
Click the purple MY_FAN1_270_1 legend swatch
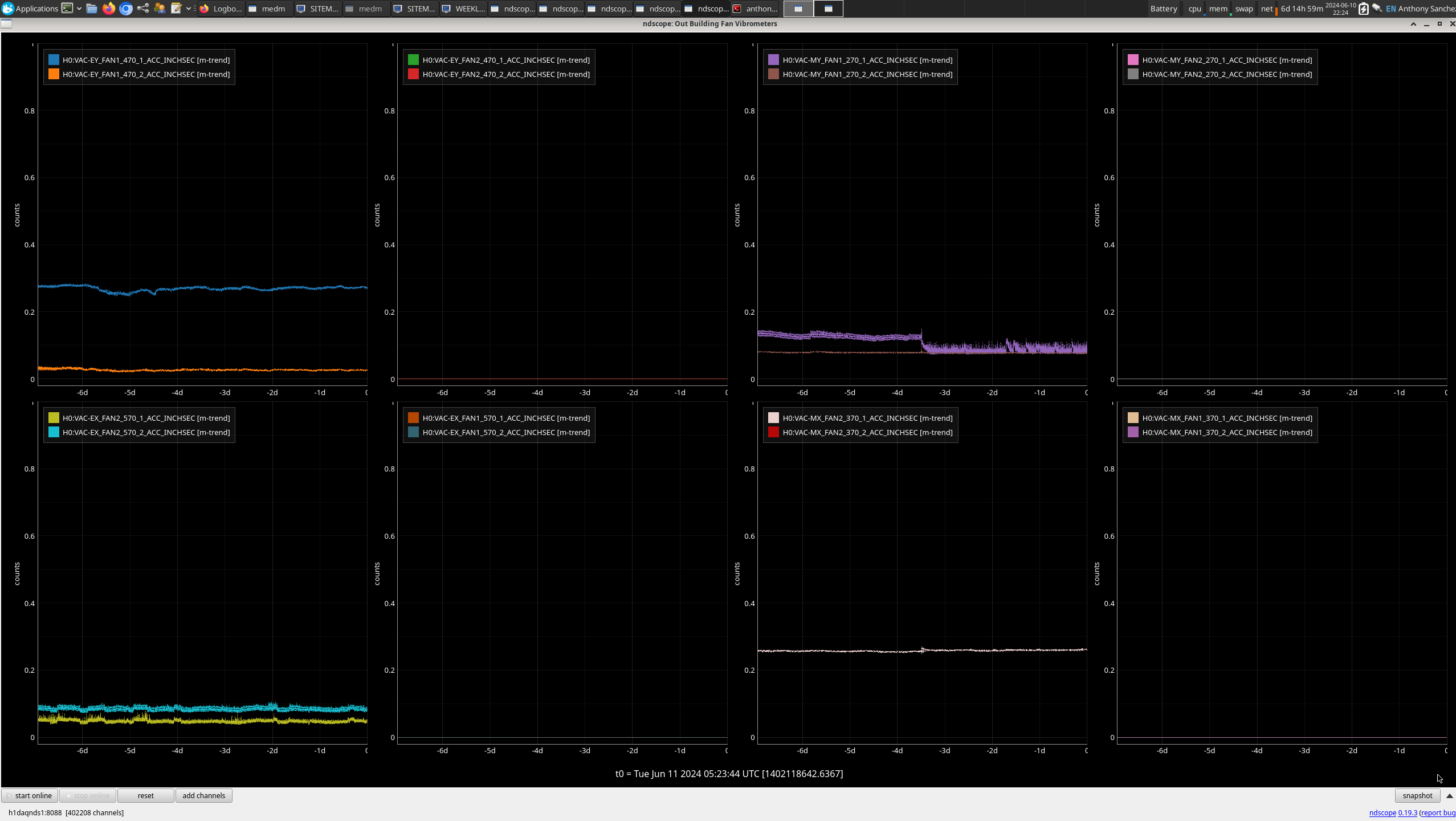tap(774, 59)
